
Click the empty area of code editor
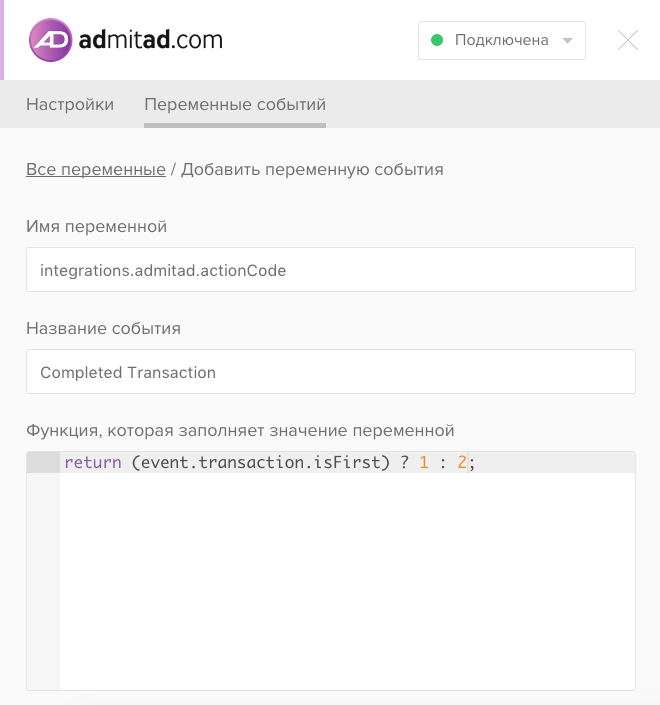click(x=347, y=581)
